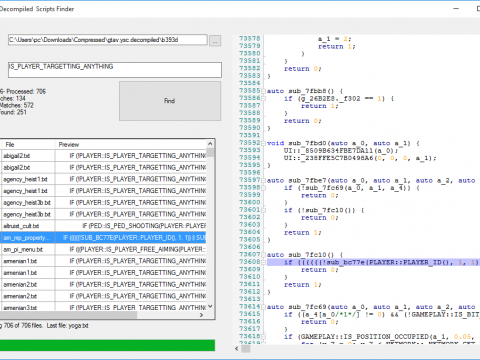Select the highlighted am_mp_property result row
480x360 pixels.
[x=104, y=238]
